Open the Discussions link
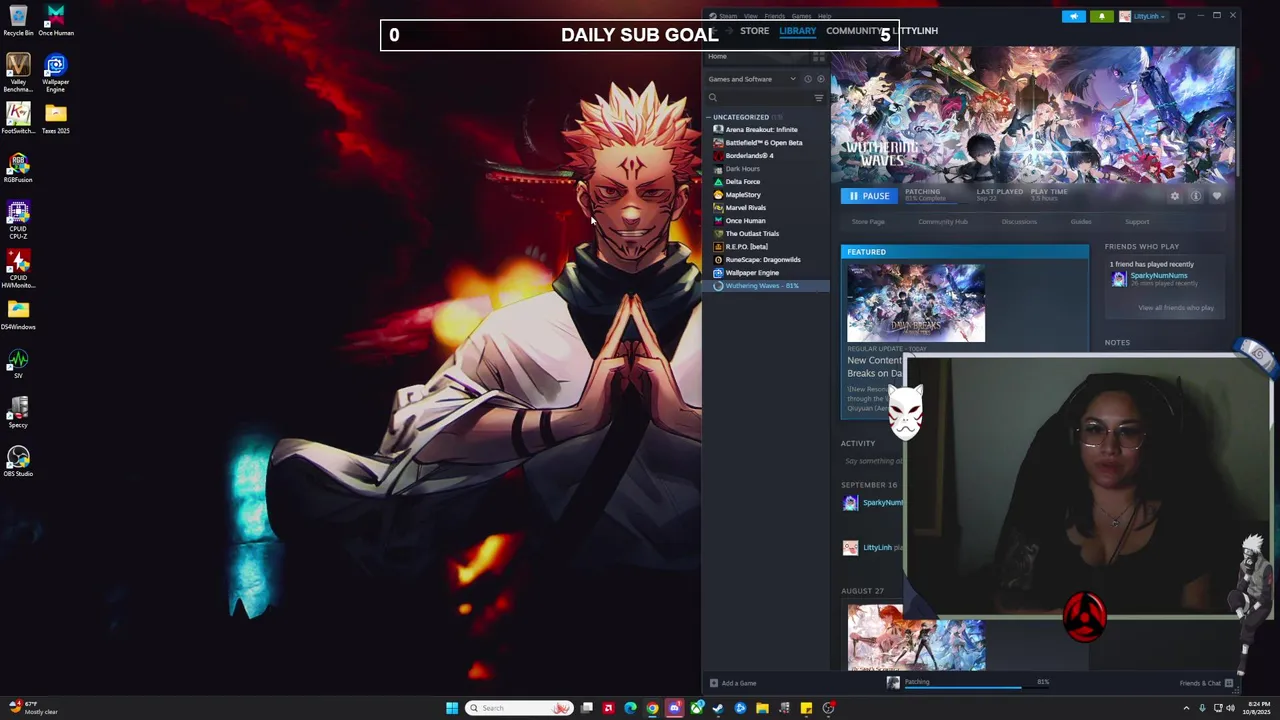This screenshot has height=720, width=1280. pos(1019,222)
